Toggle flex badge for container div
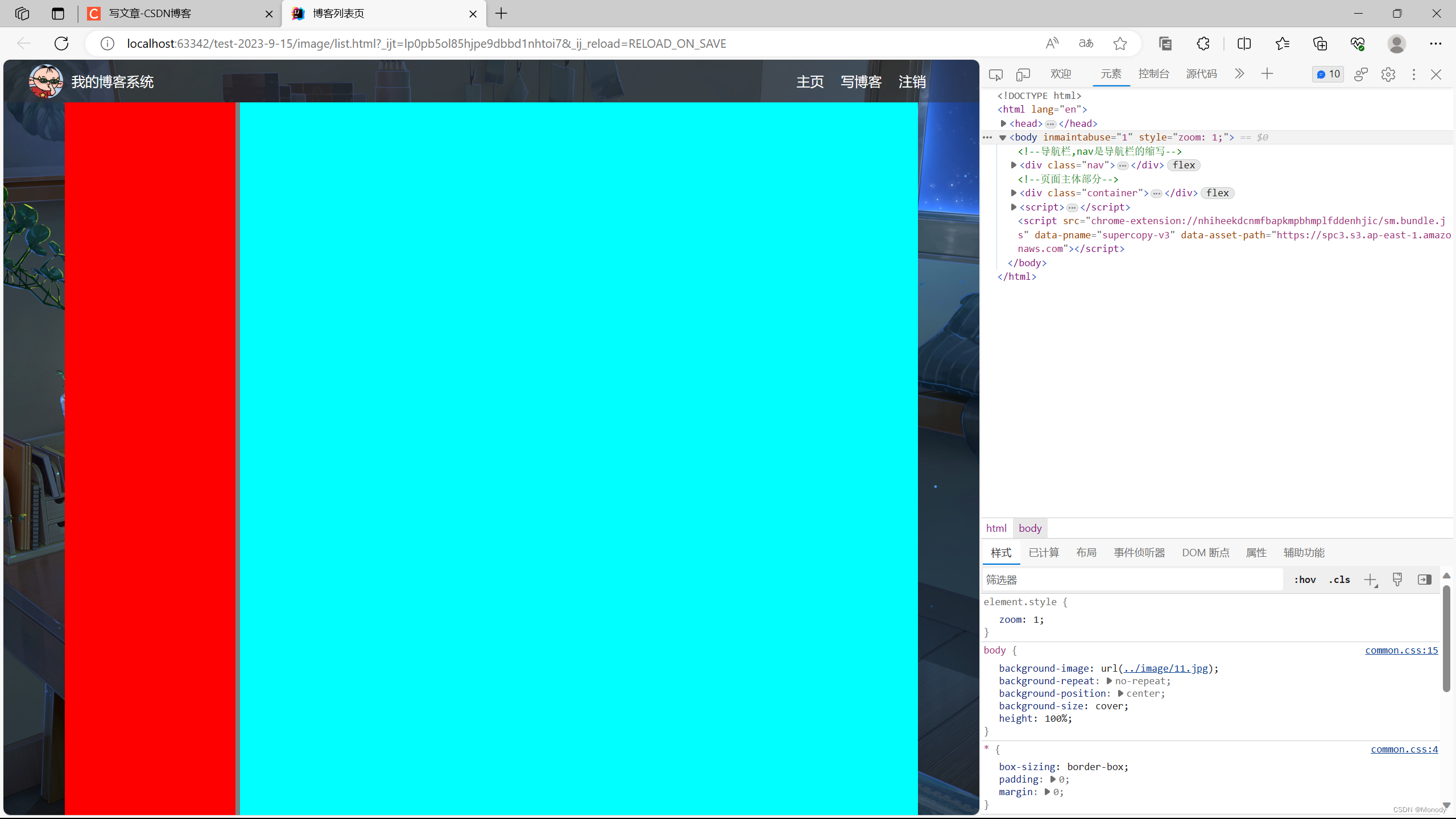Image resolution: width=1456 pixels, height=819 pixels. pyautogui.click(x=1217, y=193)
